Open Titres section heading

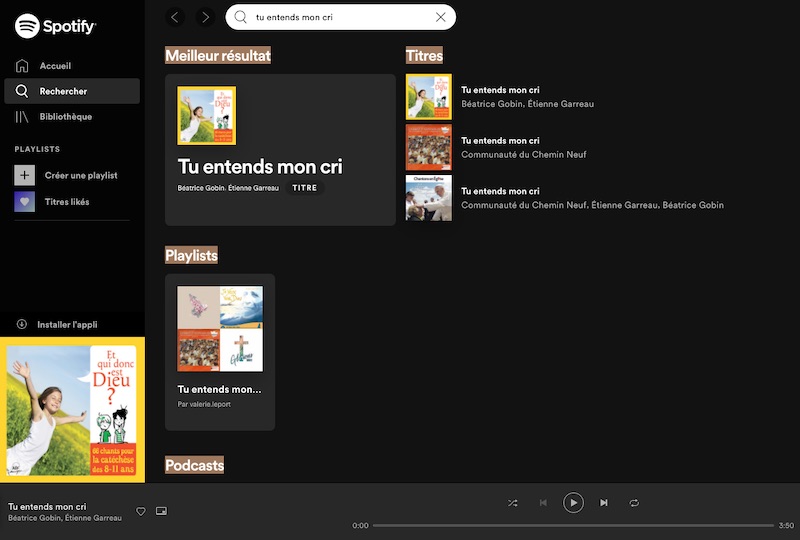424,55
